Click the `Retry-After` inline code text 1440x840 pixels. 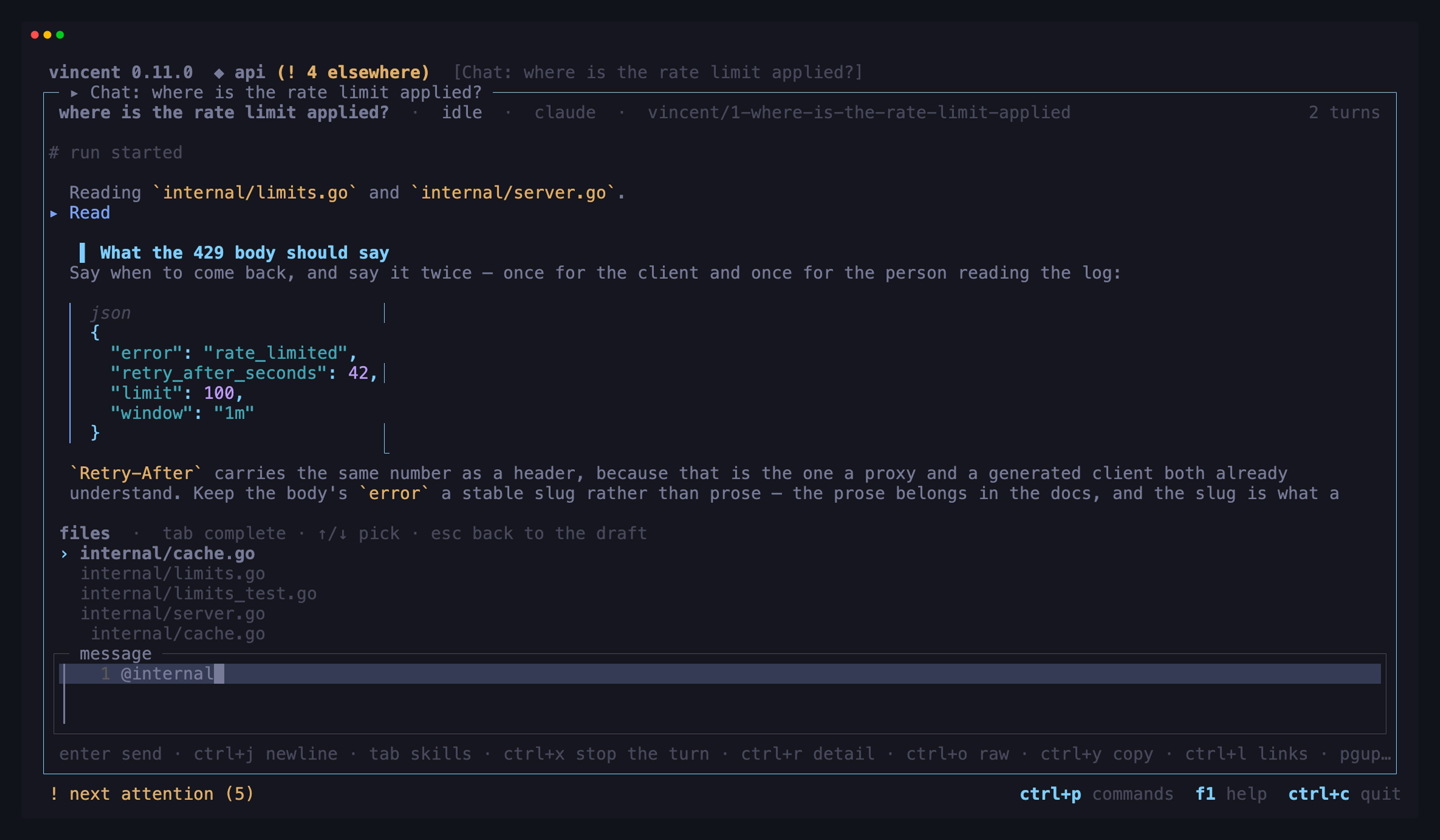[136, 473]
